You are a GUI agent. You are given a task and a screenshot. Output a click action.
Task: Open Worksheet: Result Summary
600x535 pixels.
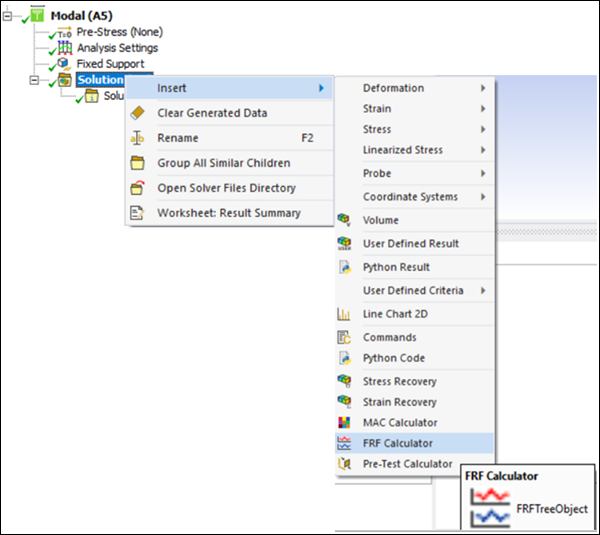[230, 213]
